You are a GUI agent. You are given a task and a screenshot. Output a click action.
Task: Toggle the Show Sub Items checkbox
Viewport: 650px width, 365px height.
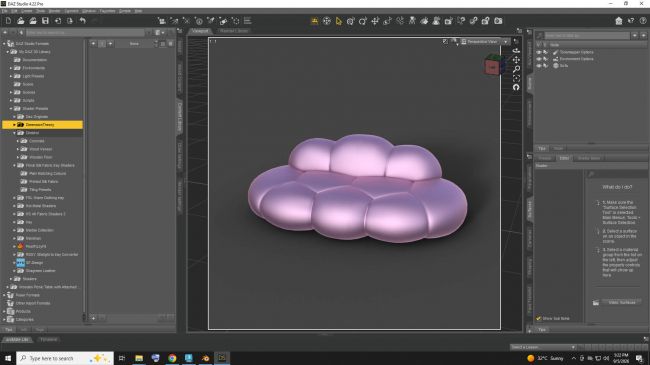[538, 318]
